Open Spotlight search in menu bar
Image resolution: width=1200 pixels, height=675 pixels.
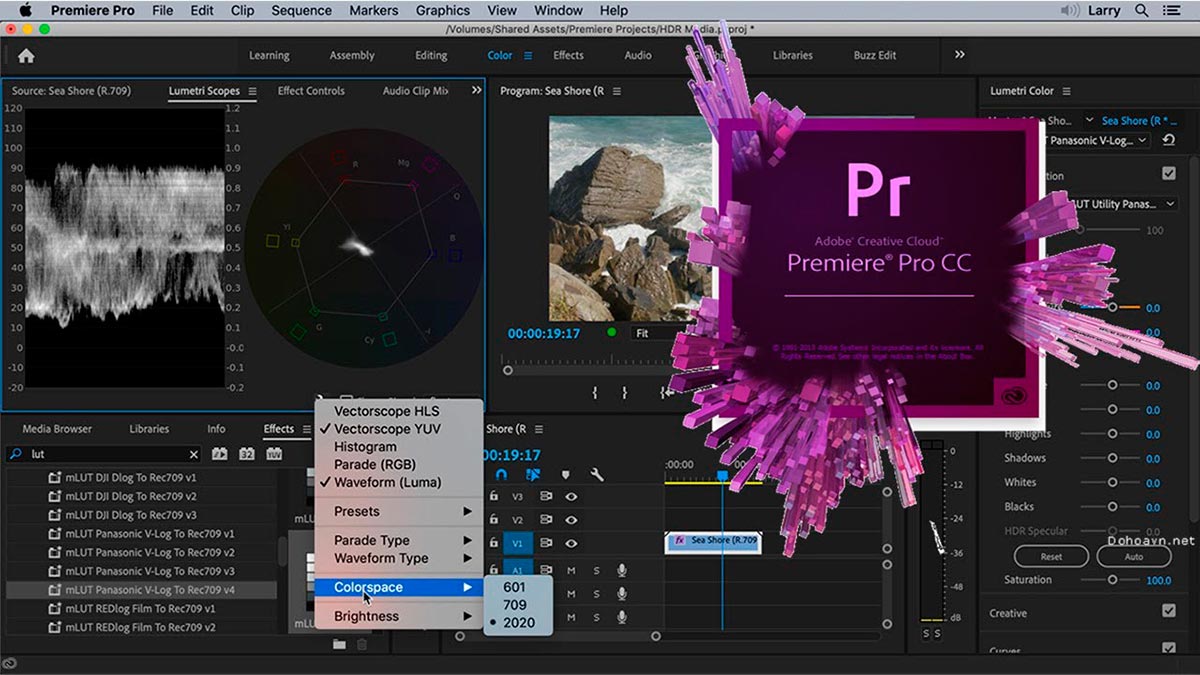click(1142, 11)
